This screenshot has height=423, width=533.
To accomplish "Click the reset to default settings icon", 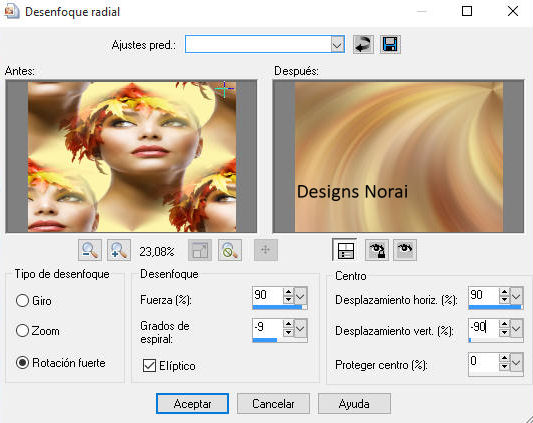I will (x=363, y=45).
